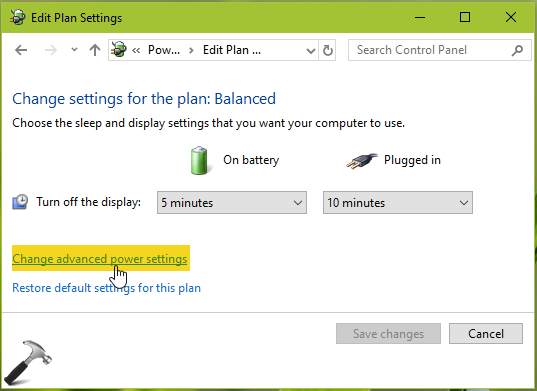The height and width of the screenshot is (391, 537).
Task: Refresh the Edit Plan page
Action: [x=328, y=50]
